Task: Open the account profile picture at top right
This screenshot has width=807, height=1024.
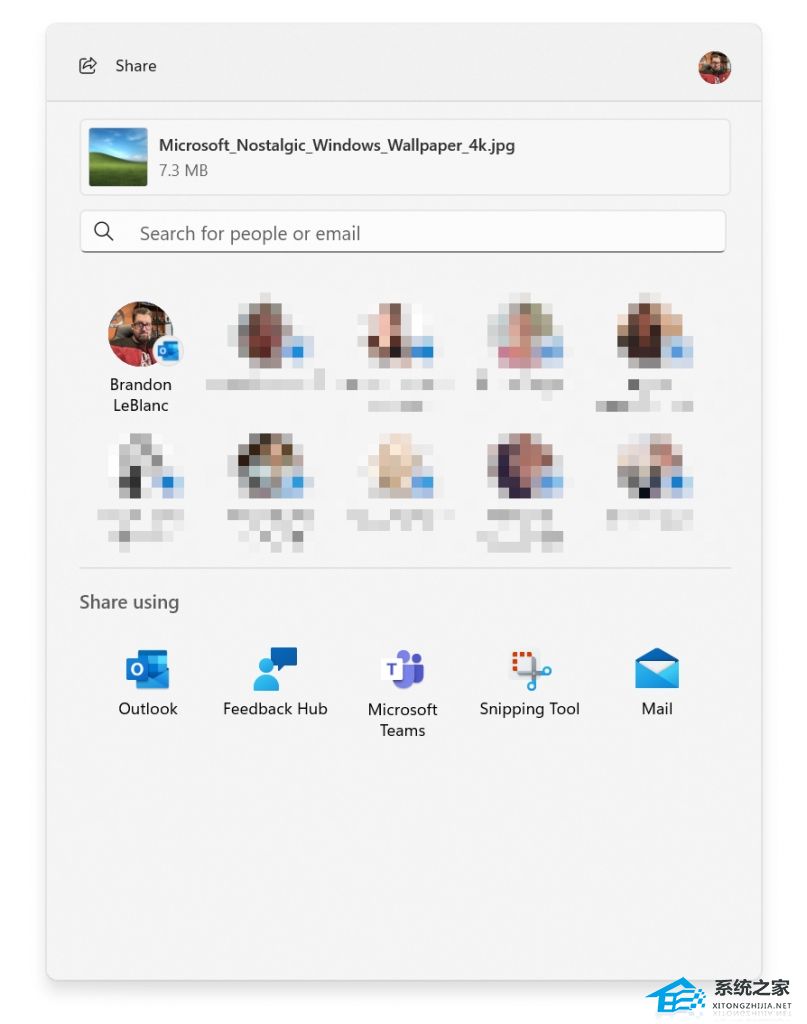Action: [x=714, y=67]
